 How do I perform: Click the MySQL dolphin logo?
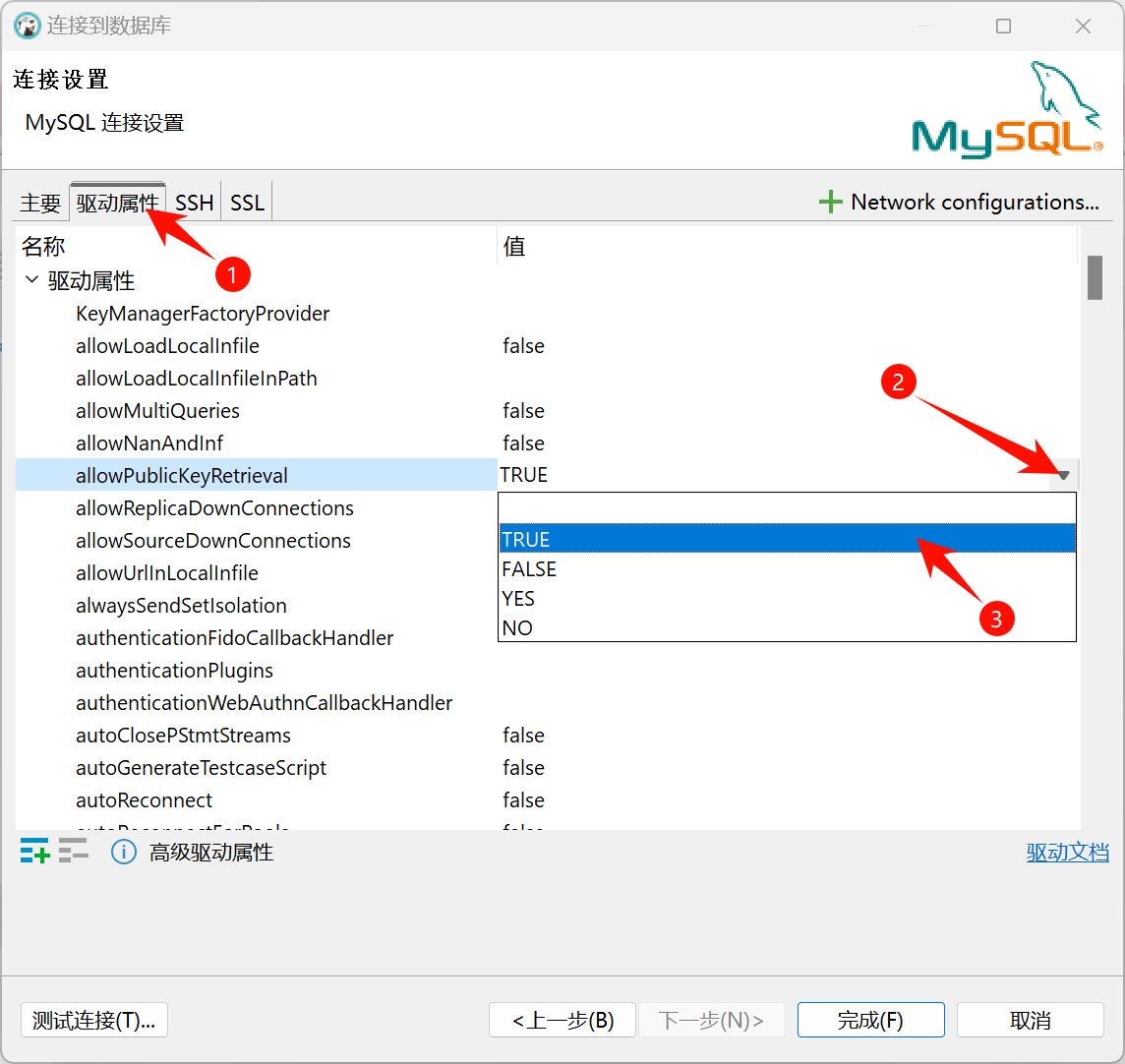1005,108
